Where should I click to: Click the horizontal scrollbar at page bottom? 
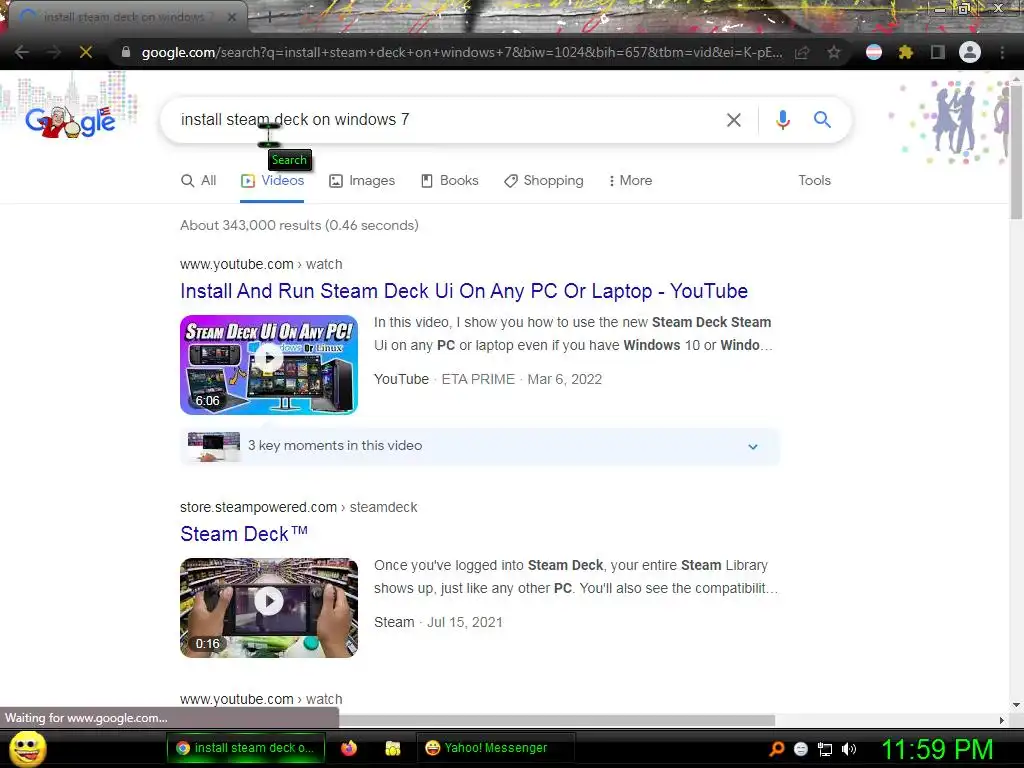[557, 720]
